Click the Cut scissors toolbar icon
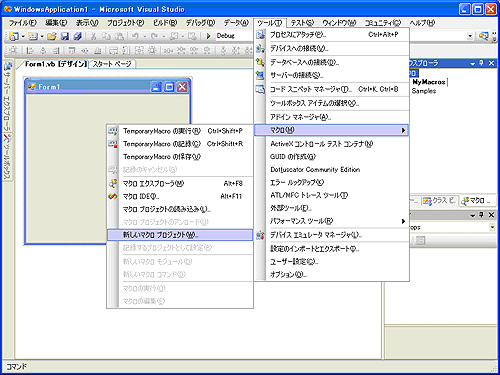The width and height of the screenshot is (500, 375). 94,36
